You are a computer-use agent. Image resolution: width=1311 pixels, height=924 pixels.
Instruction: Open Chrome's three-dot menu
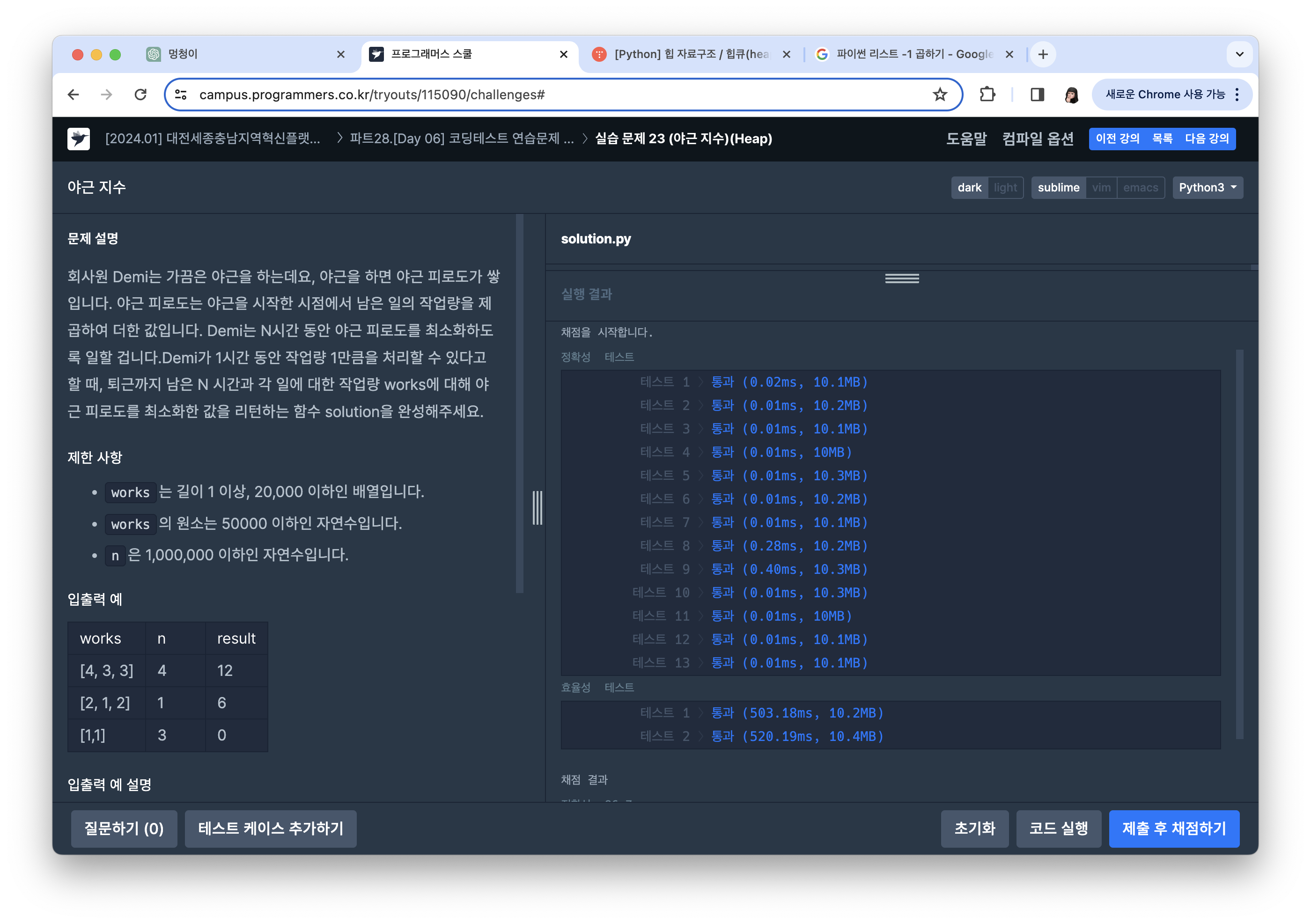click(1237, 95)
